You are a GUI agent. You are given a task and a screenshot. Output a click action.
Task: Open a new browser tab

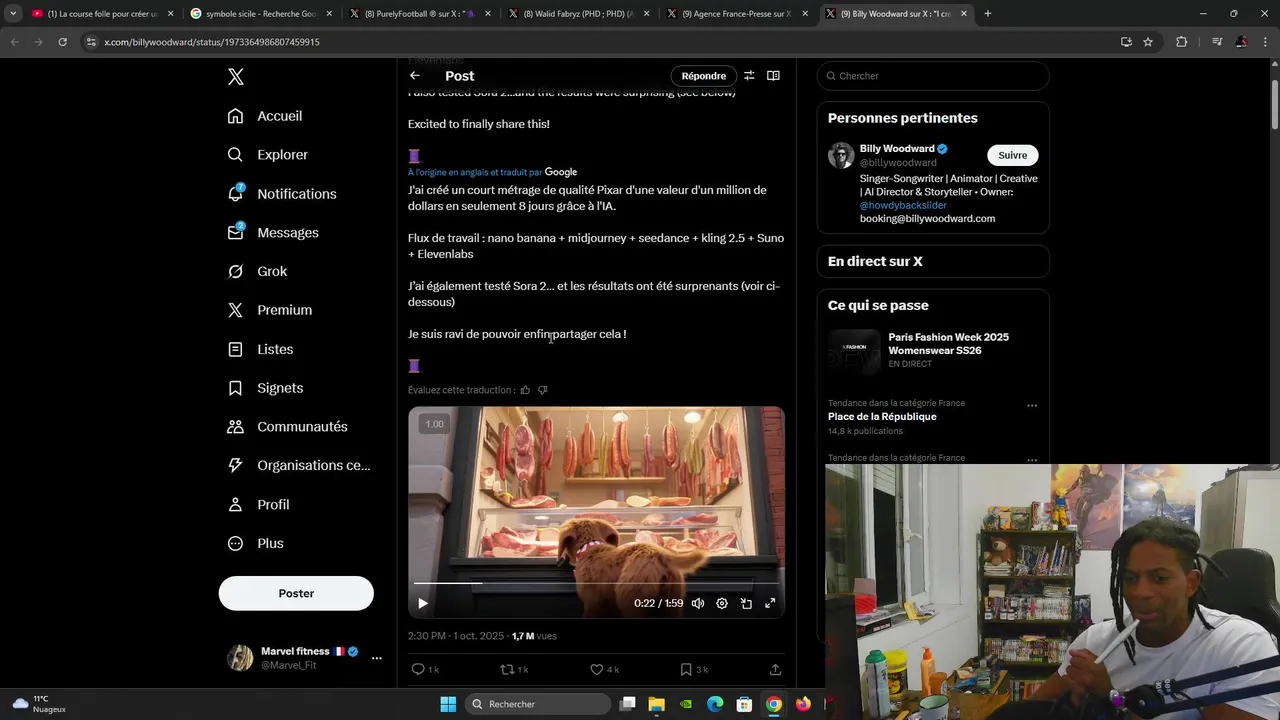pyautogui.click(x=988, y=14)
